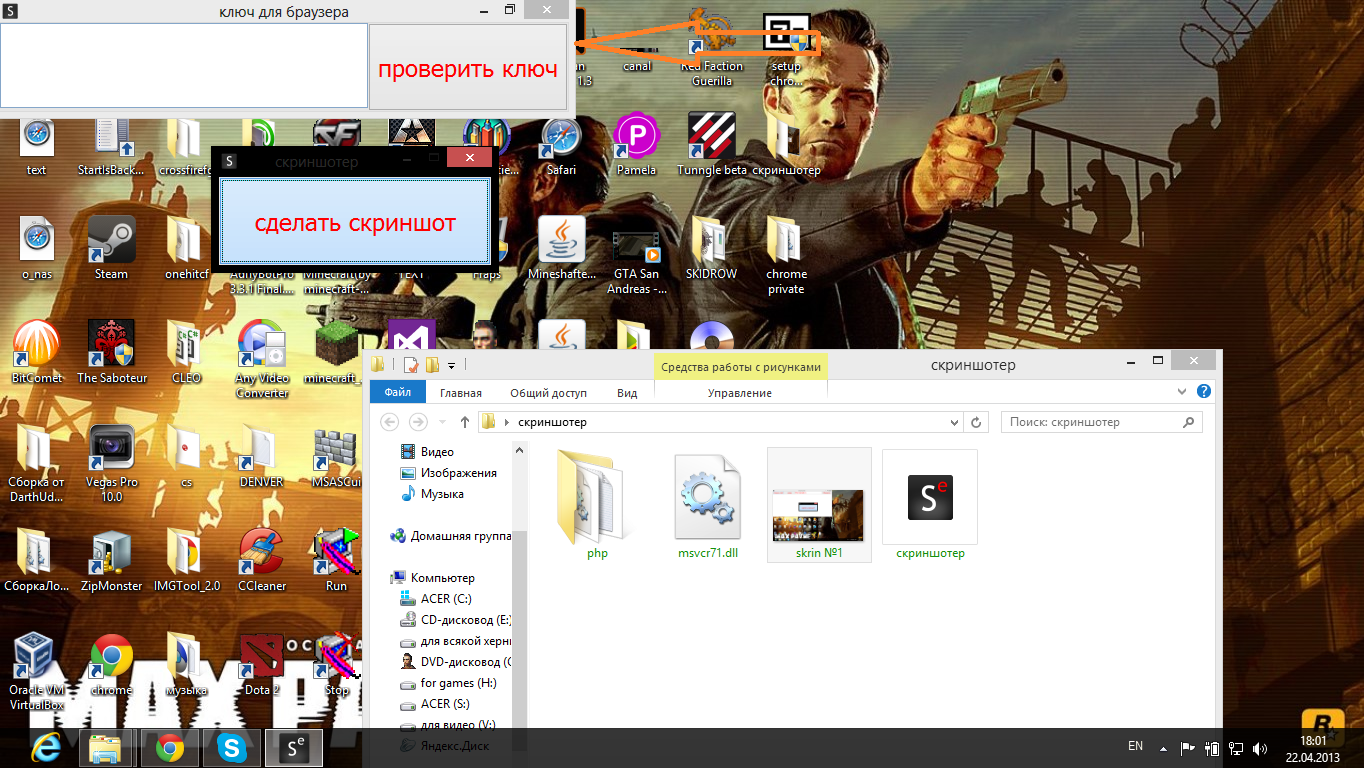Open the 'музыка' desktop folder
Screen dimensions: 1364x768
(x=186, y=664)
